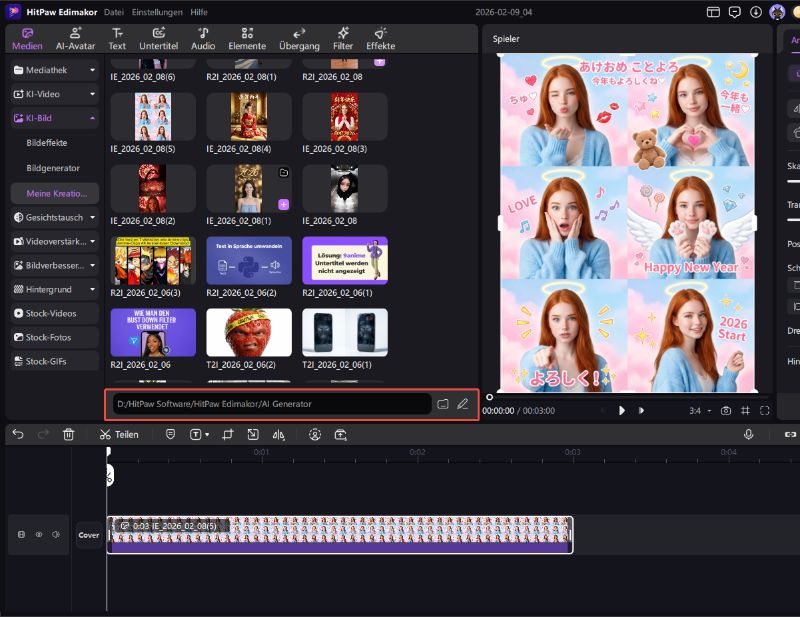Click the mirror flip icon
The image size is (800, 617).
278,435
